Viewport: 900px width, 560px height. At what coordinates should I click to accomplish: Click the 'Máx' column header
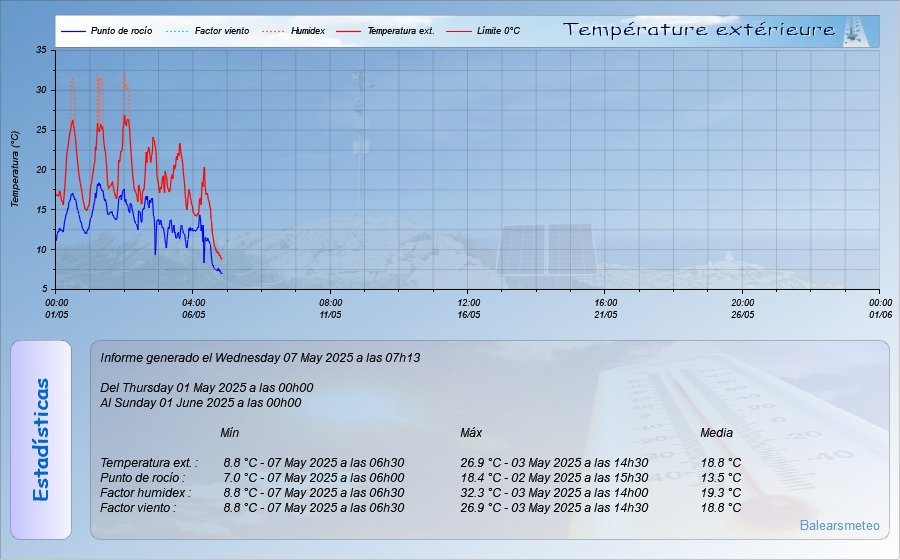point(471,433)
